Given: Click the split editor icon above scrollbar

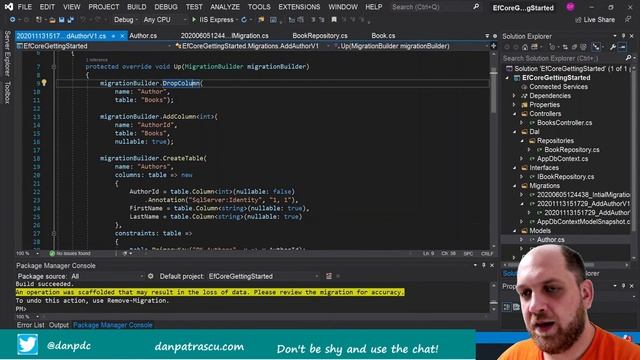Looking at the screenshot, I should (493, 46).
